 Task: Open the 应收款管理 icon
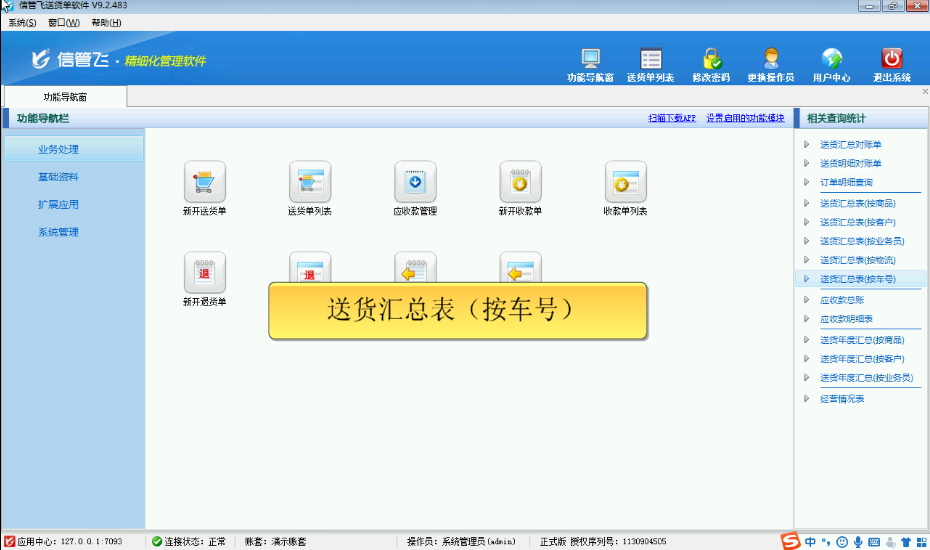[415, 182]
